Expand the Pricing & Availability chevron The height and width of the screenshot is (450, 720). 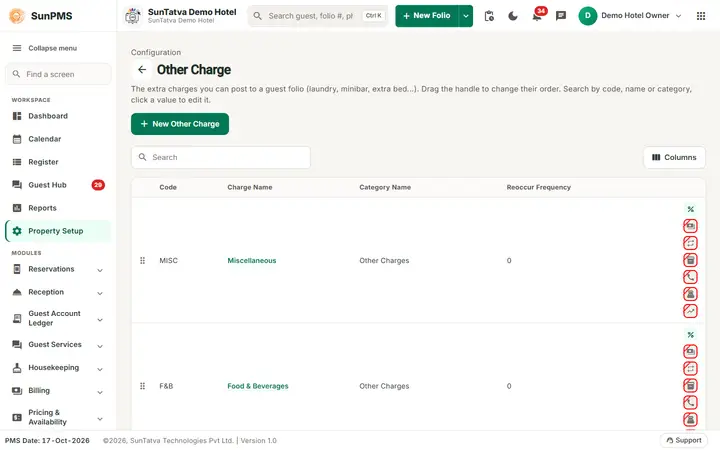(100, 419)
